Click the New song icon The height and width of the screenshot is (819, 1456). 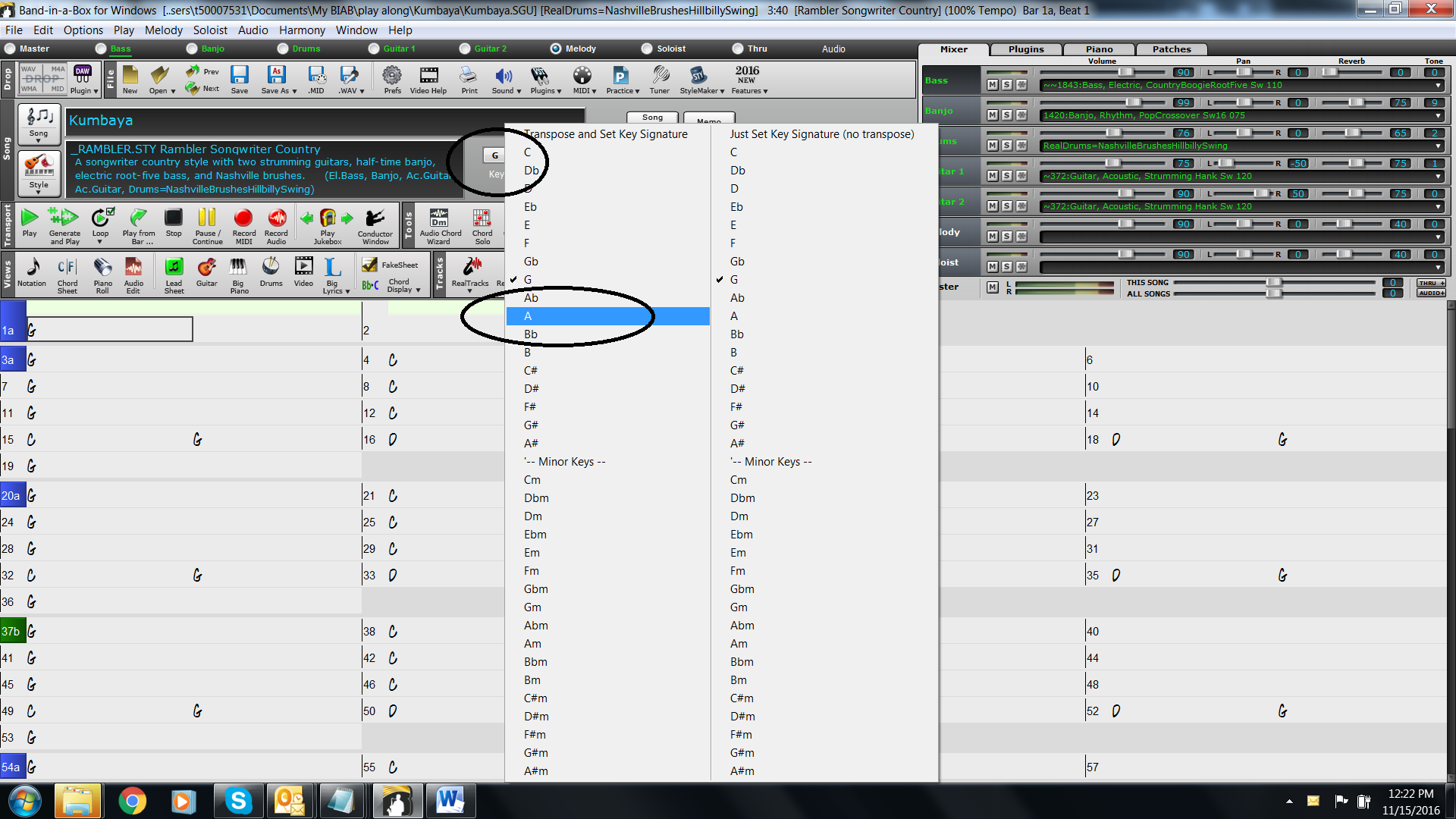pos(130,79)
